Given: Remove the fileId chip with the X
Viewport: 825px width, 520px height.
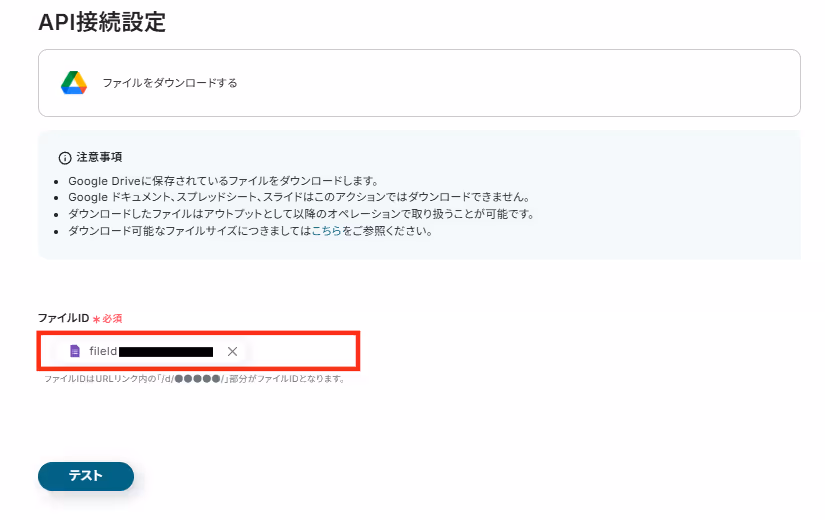Looking at the screenshot, I should (232, 351).
